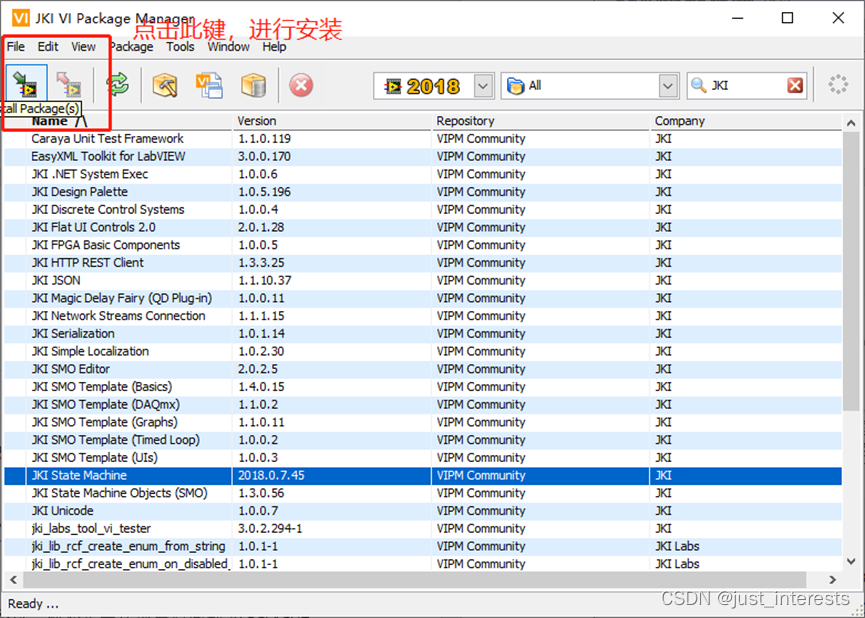
Task: Select jki_lib_rcf_create_enum_from_string row
Action: coord(423,546)
